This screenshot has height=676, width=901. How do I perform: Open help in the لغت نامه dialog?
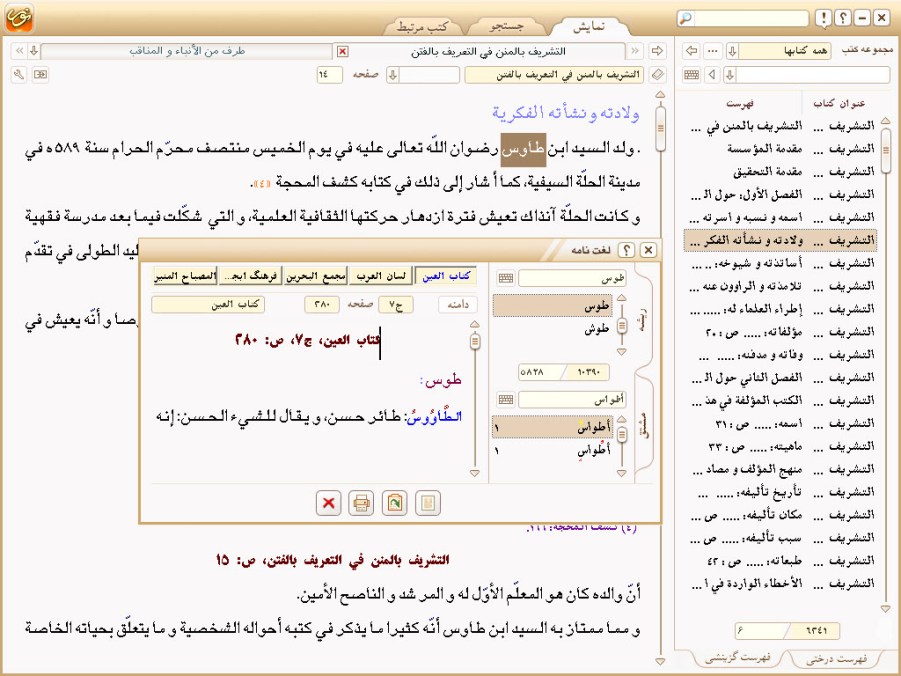coord(626,250)
